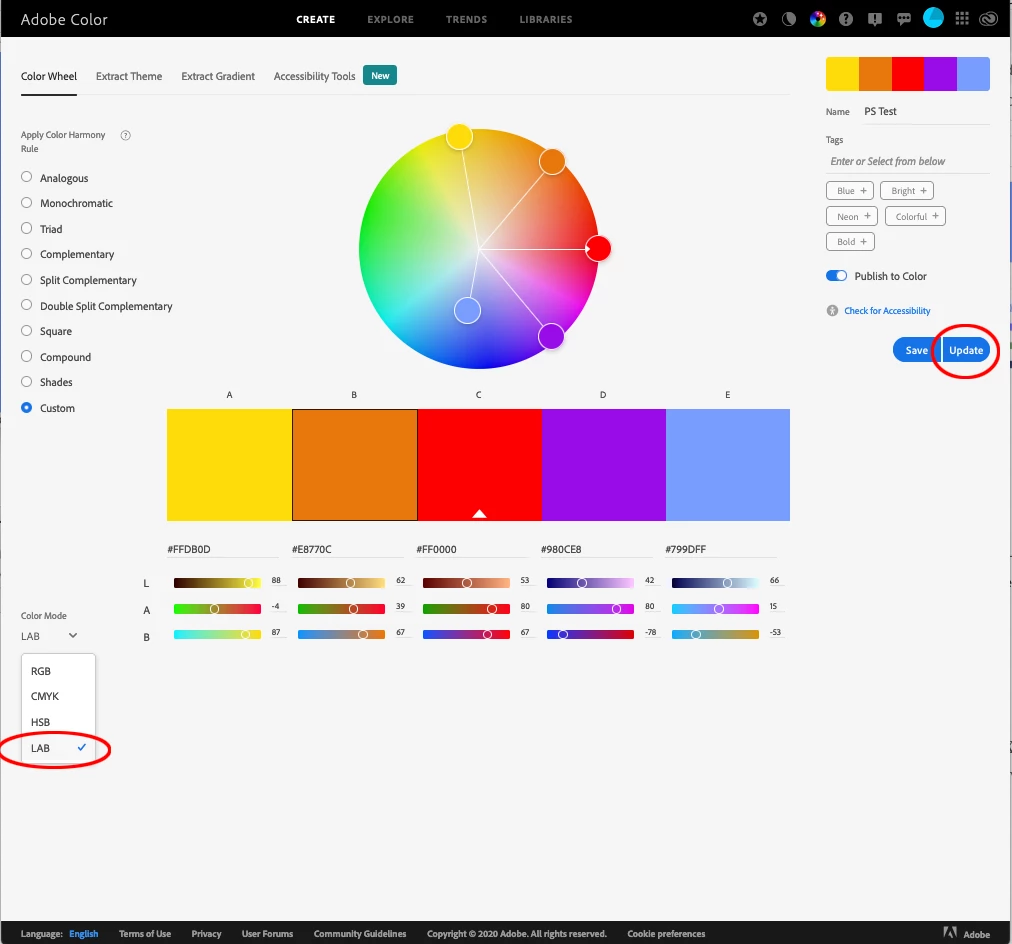This screenshot has width=1012, height=944.
Task: Select the Custom harmony rule
Action: pyautogui.click(x=26, y=408)
